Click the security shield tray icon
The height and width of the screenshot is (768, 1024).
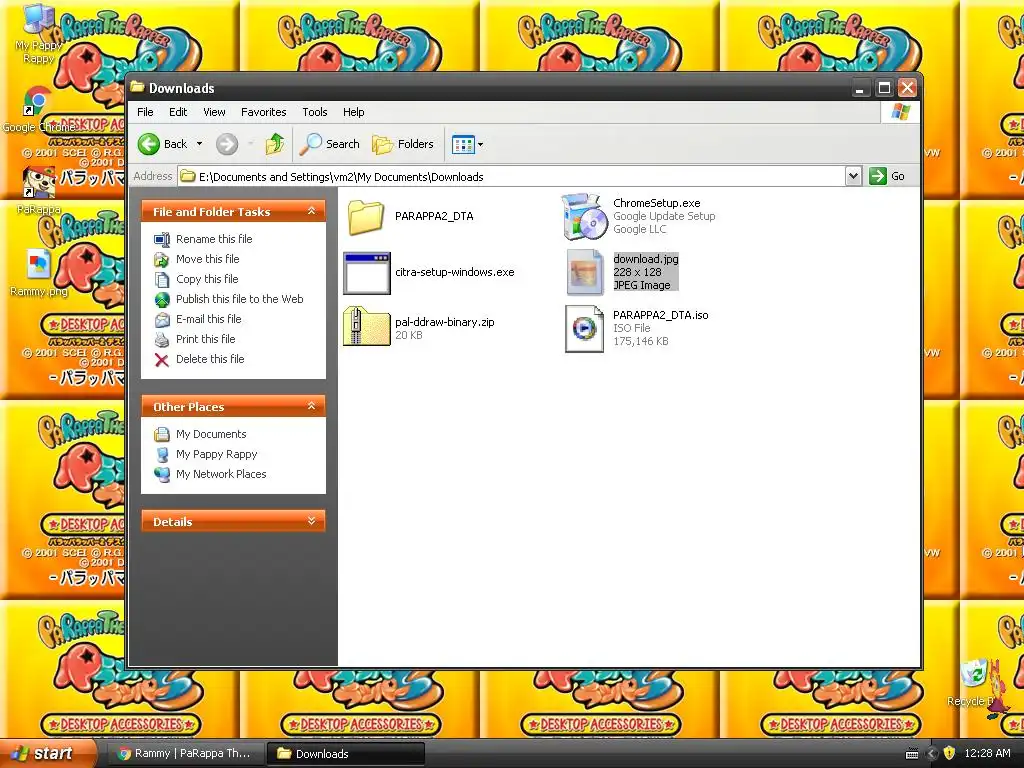pos(949,754)
